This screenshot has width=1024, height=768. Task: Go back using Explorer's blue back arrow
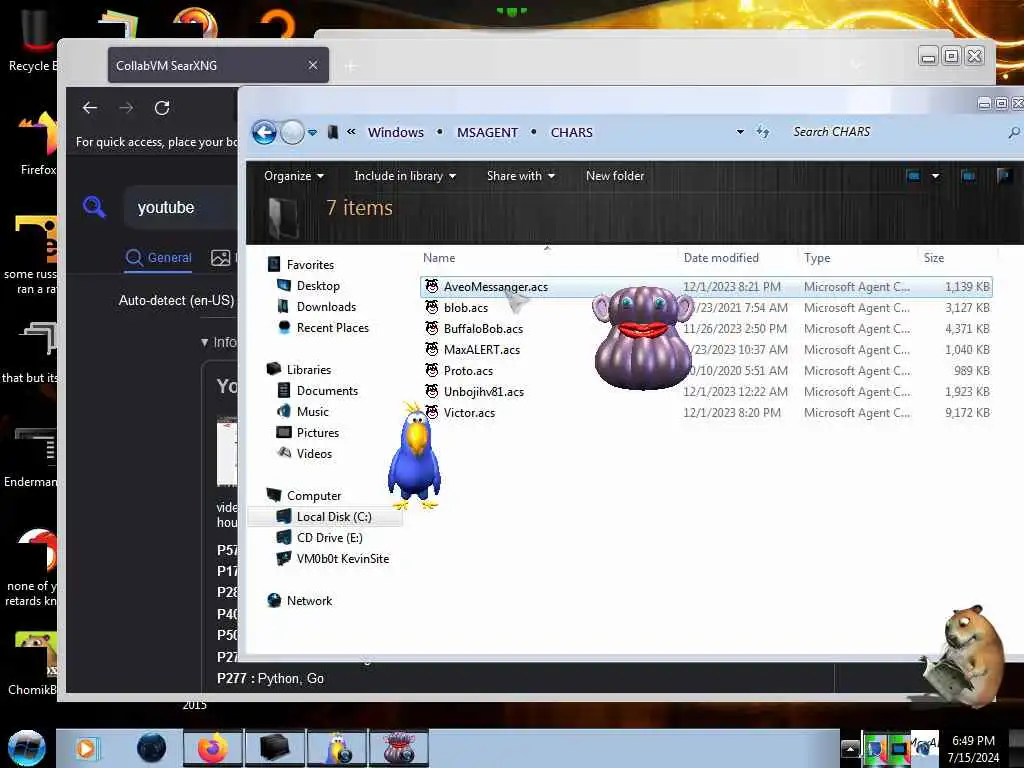point(264,133)
